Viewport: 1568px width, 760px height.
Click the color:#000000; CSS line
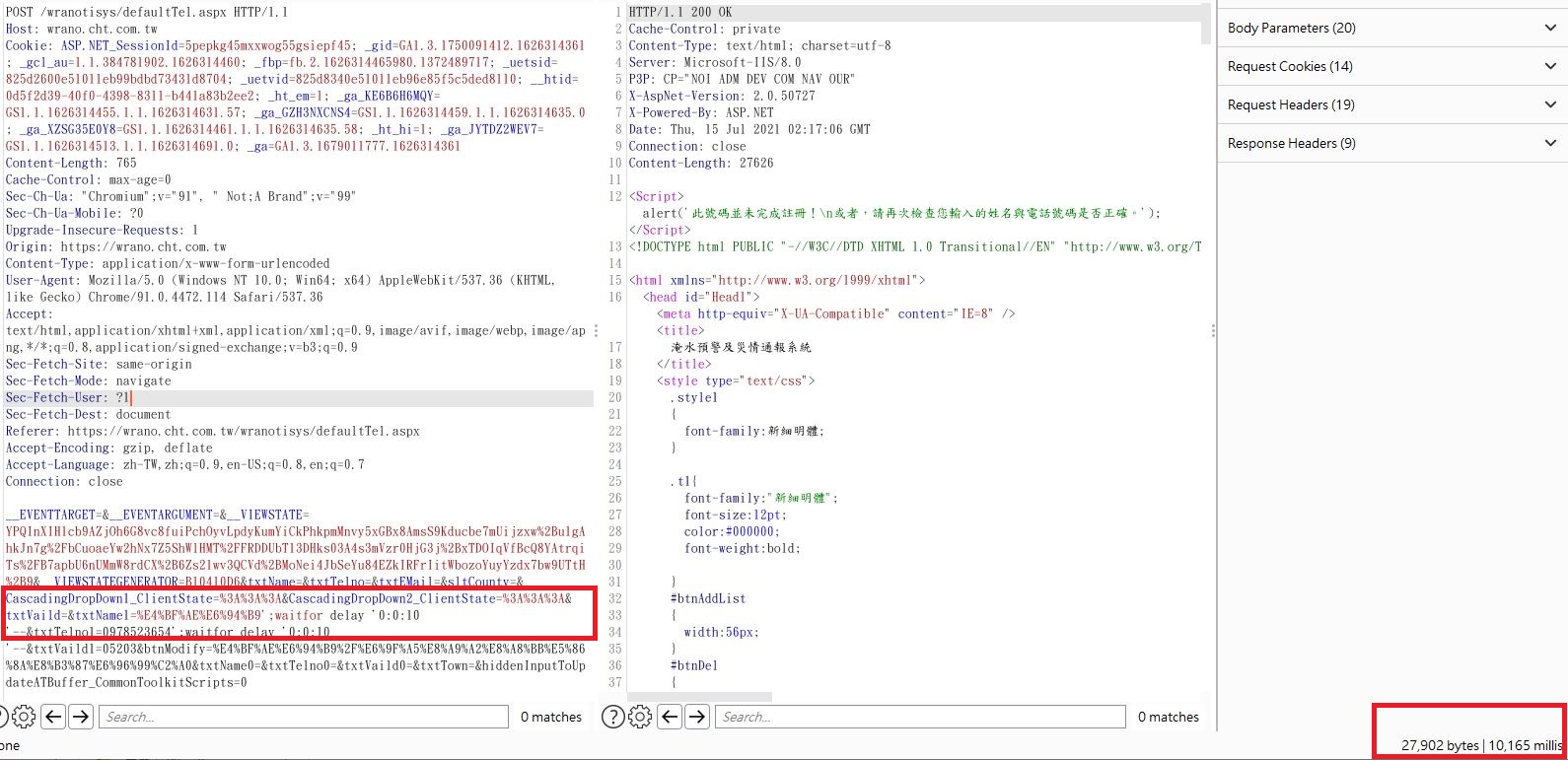tap(732, 531)
